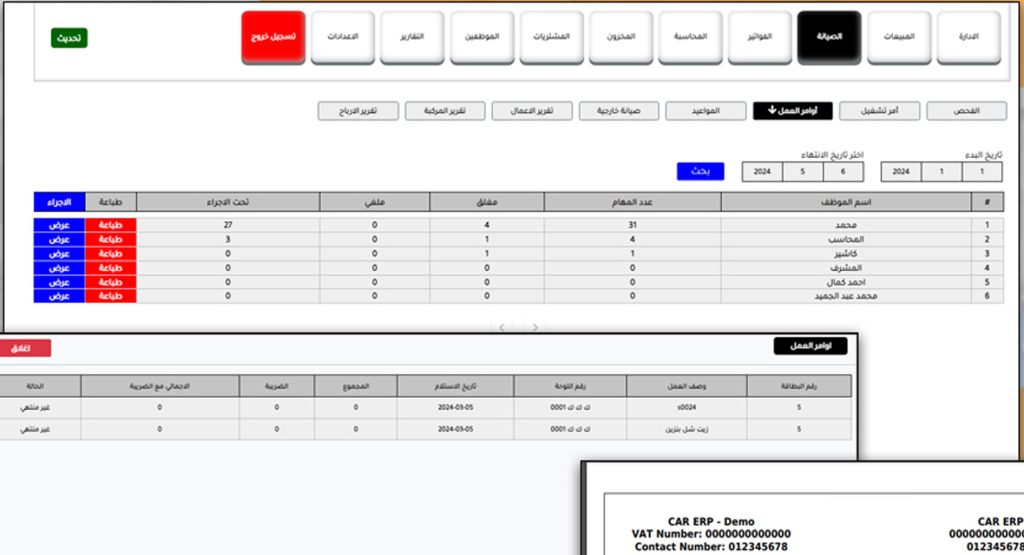
Task: Select the المواعيد appointments sub-tab
Action: click(x=706, y=111)
